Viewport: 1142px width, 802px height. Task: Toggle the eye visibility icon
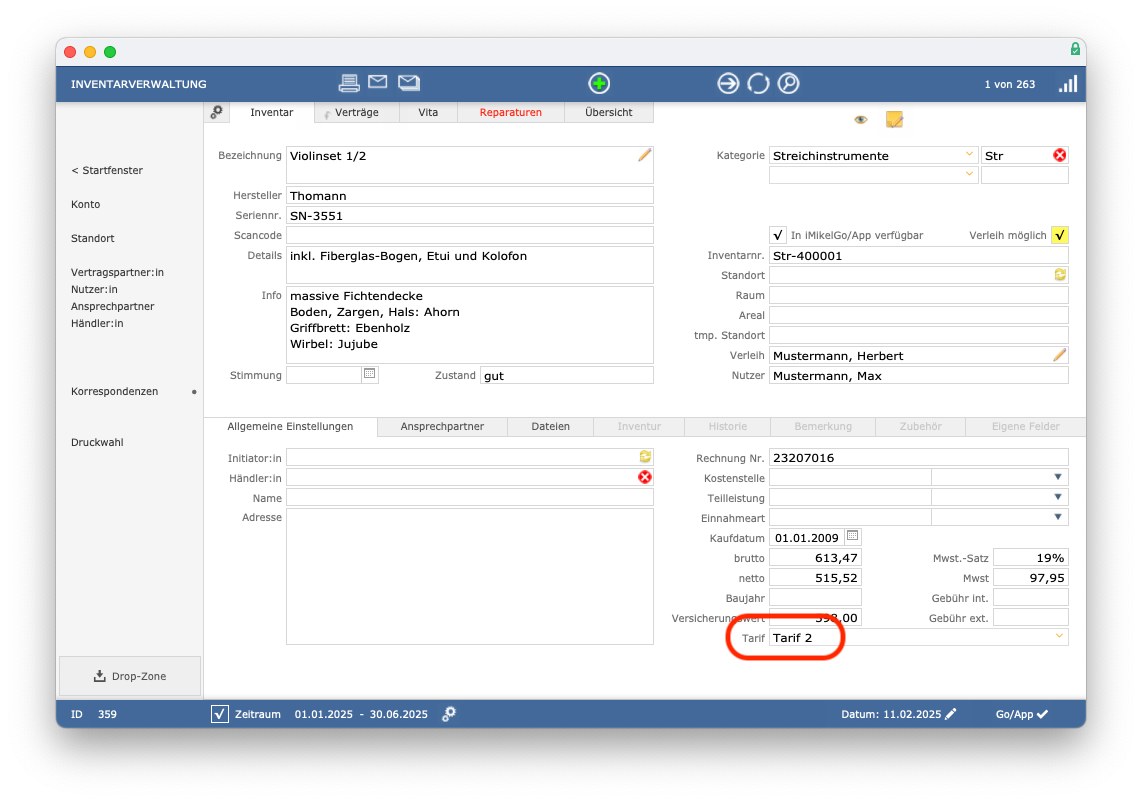coord(861,119)
